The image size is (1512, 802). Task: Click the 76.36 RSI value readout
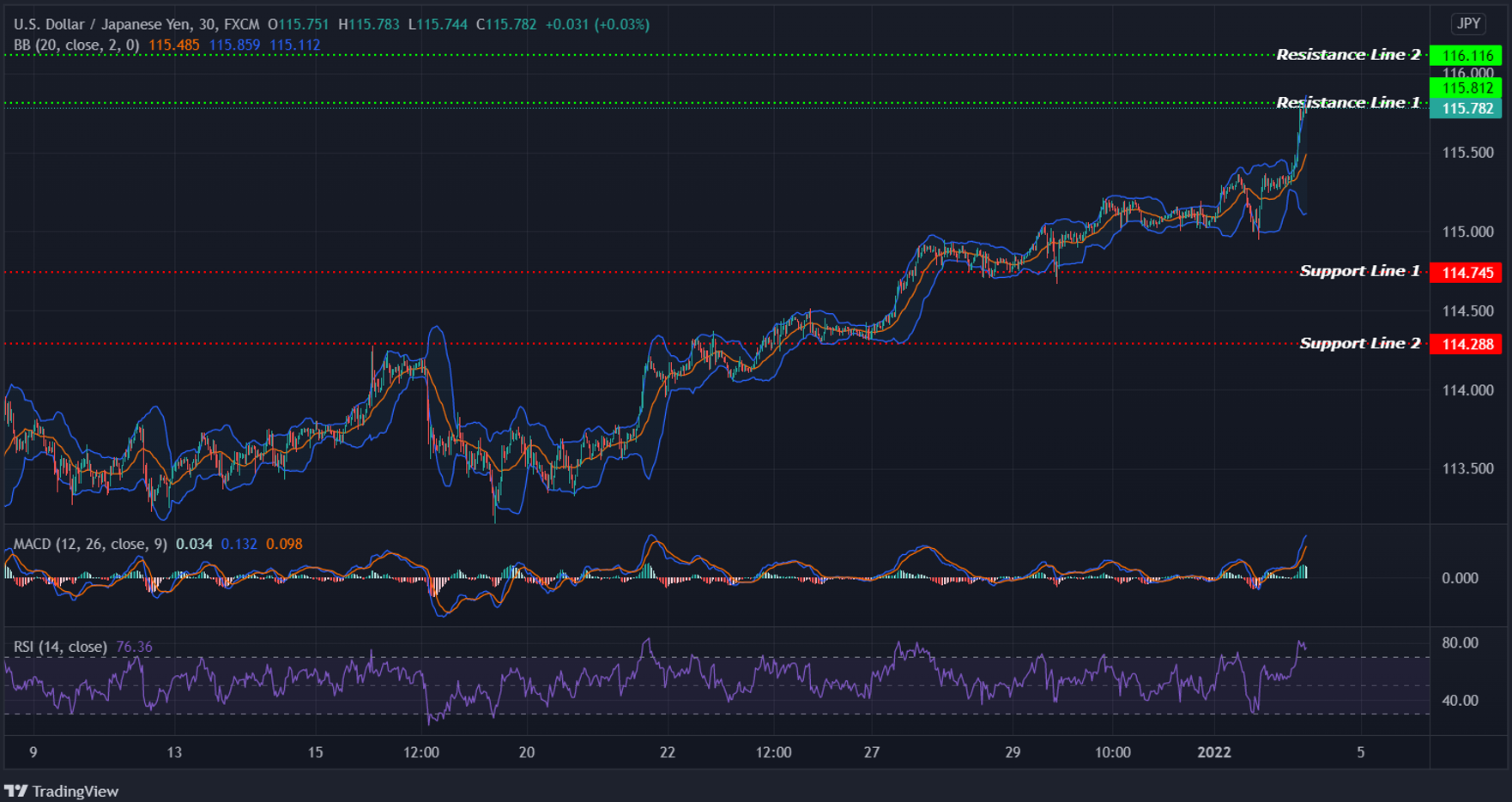(133, 647)
